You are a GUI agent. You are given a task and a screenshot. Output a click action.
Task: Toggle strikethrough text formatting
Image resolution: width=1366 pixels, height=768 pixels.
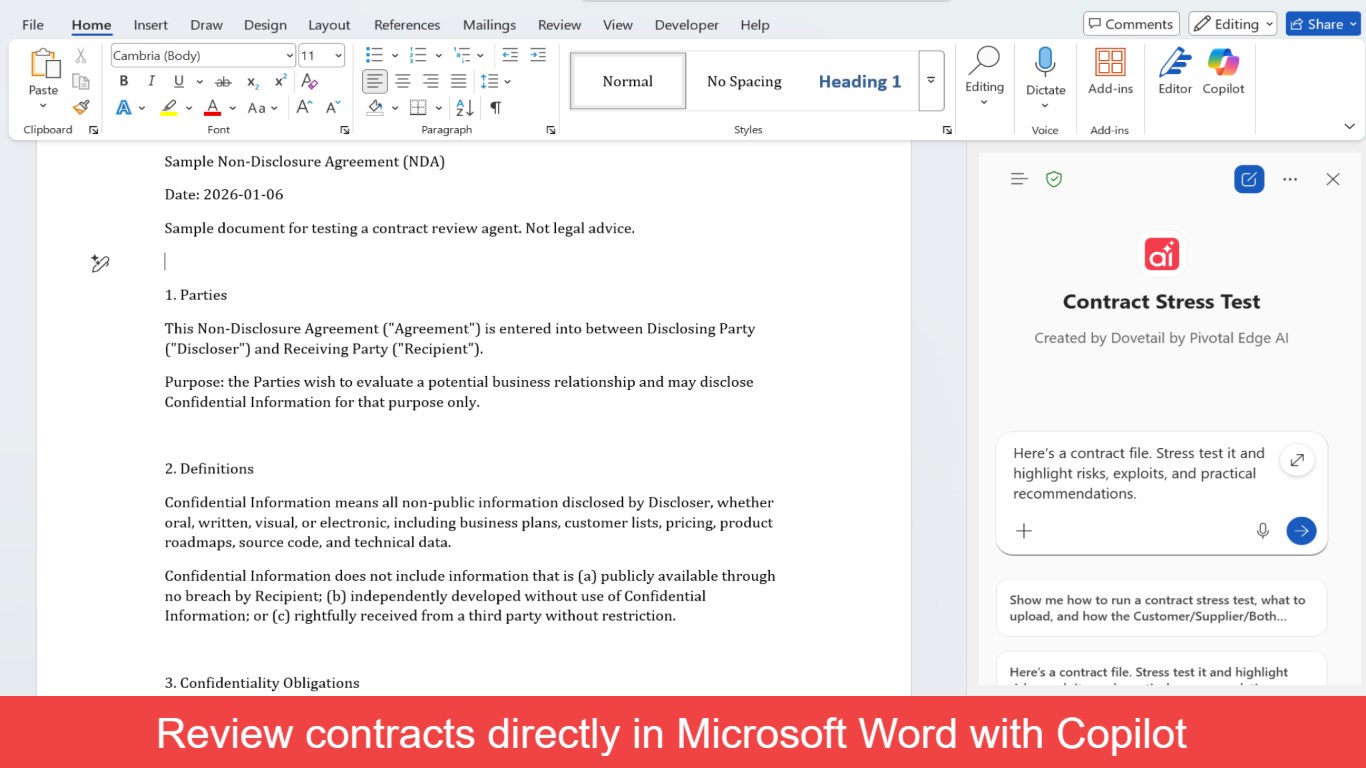pos(223,82)
